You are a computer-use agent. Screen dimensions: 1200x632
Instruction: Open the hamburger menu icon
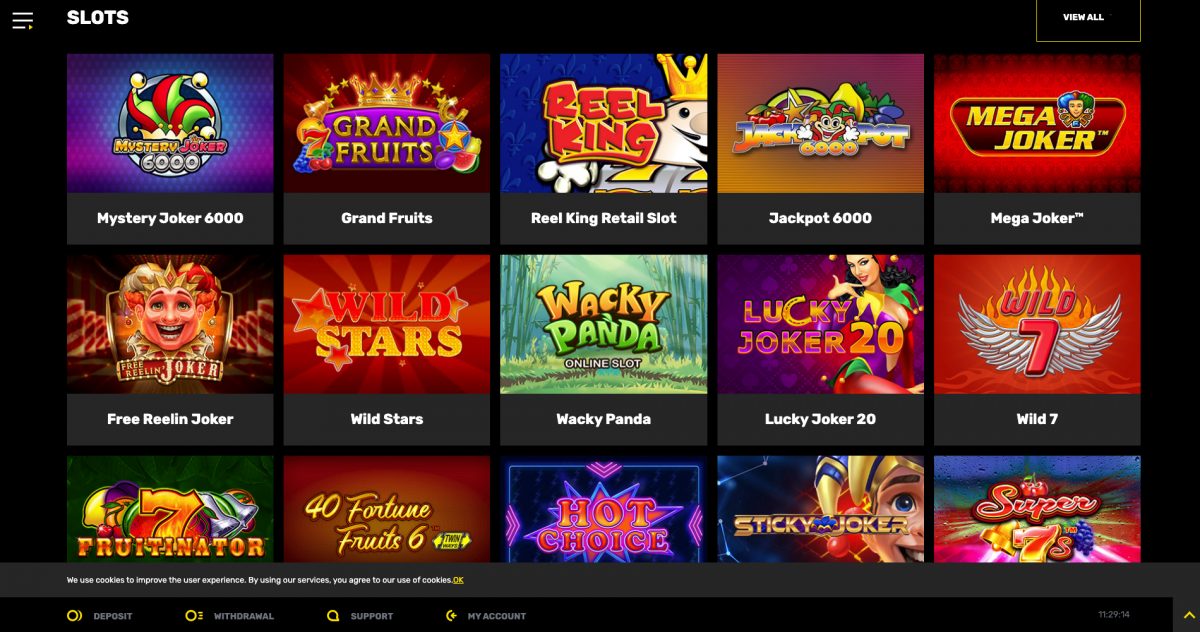coord(22,20)
